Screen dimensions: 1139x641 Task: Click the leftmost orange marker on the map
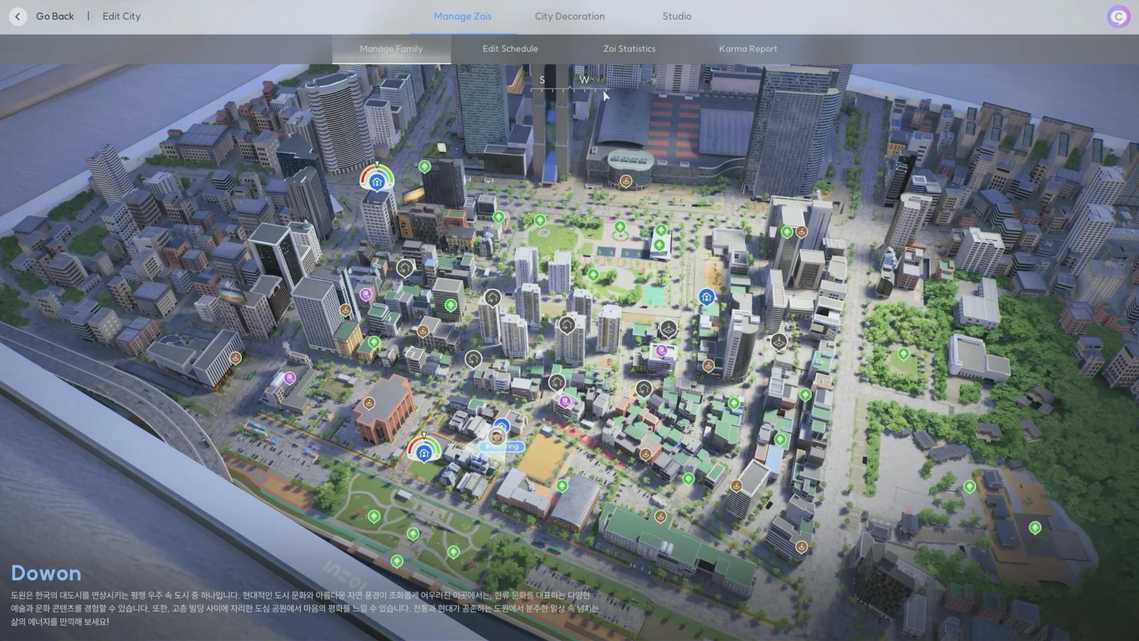click(x=235, y=358)
